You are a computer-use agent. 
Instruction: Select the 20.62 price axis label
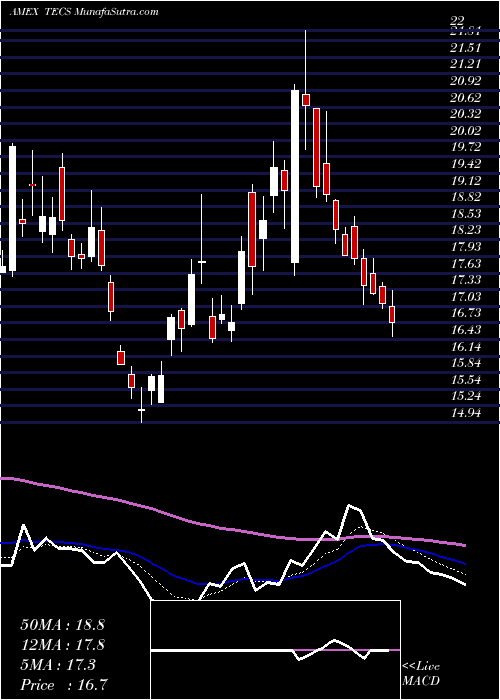[x=465, y=97]
